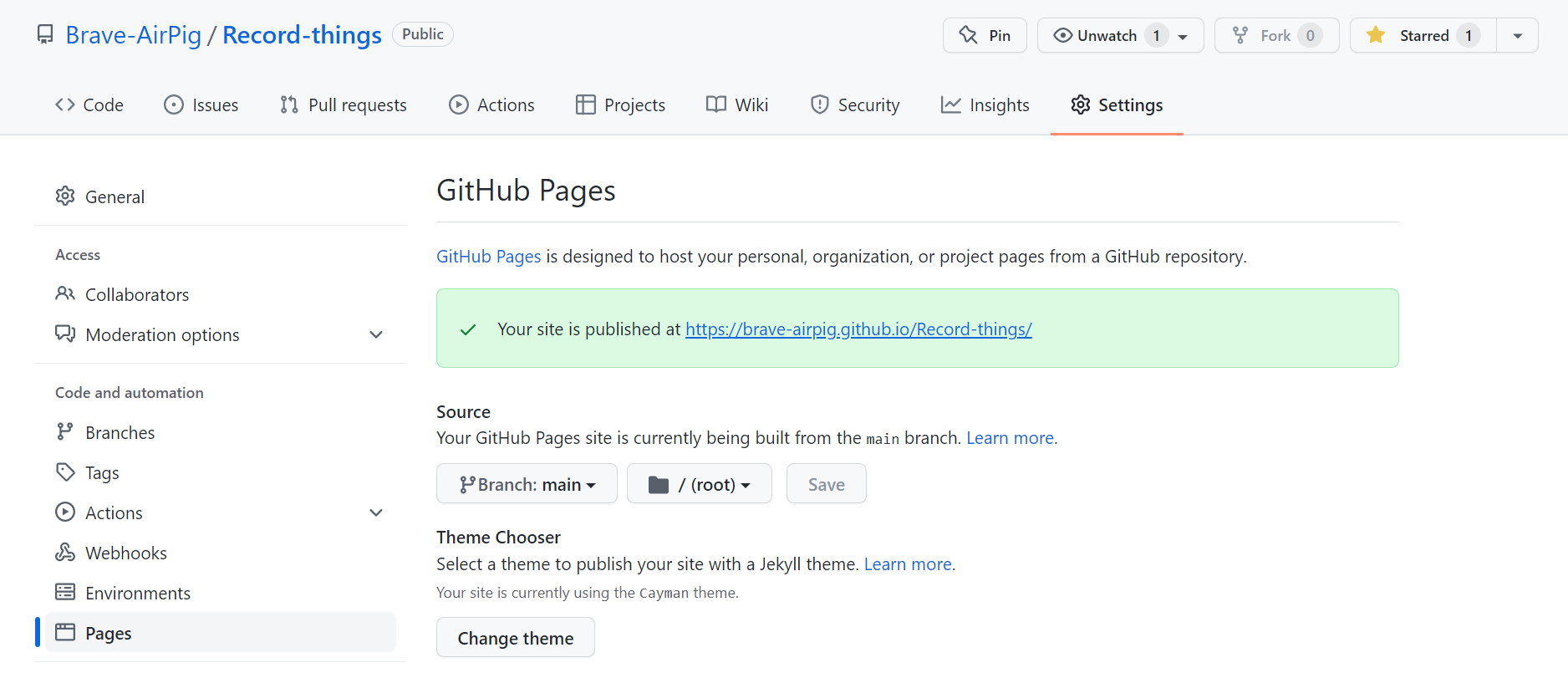Image resolution: width=1568 pixels, height=673 pixels.
Task: Open the / (root) folder dropdown arrow
Action: pyautogui.click(x=746, y=486)
